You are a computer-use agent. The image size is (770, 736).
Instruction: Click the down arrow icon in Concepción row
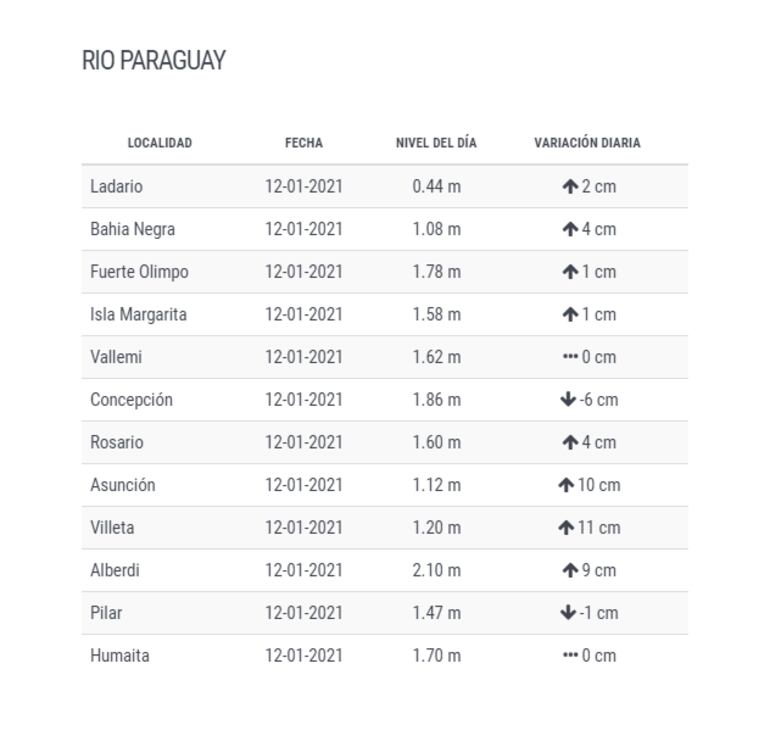[568, 400]
